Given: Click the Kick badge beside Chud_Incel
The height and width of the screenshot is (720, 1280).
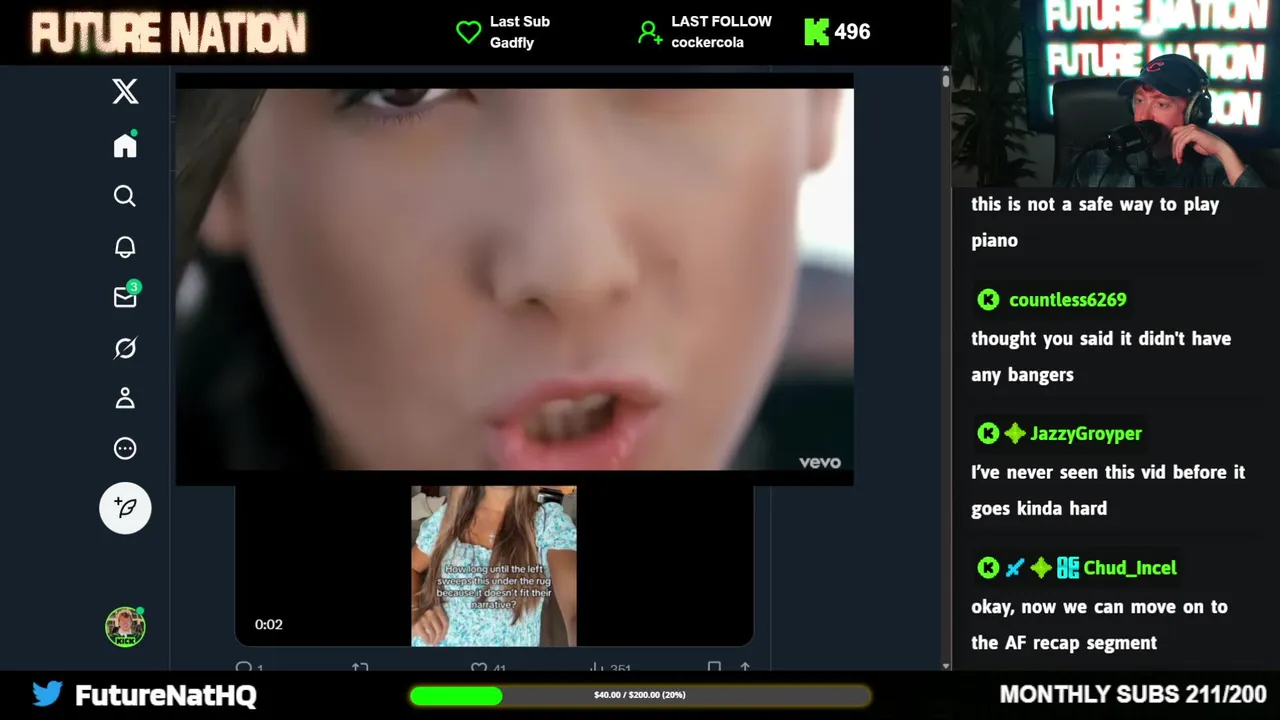Looking at the screenshot, I should [x=988, y=568].
